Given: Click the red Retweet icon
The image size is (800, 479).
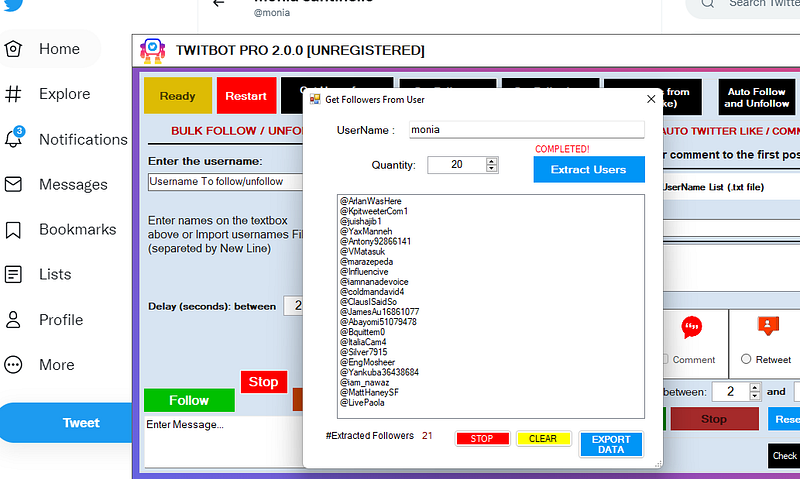Looking at the screenshot, I should click(768, 325).
